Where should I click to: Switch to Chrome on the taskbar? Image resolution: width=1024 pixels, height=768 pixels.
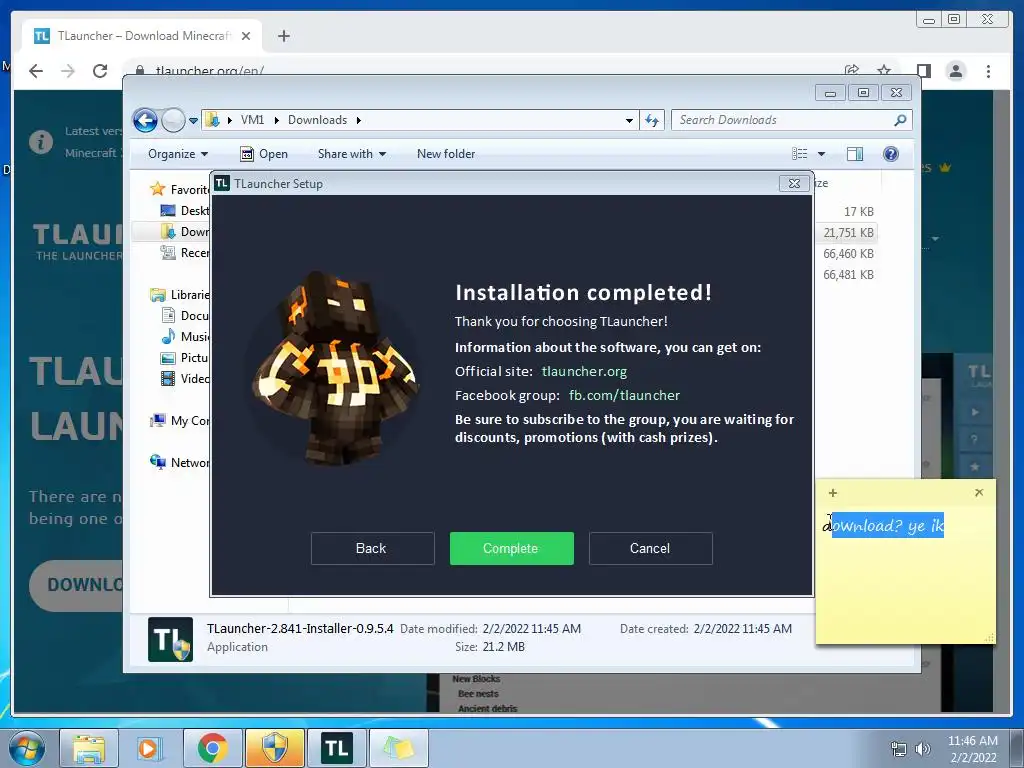coord(212,748)
